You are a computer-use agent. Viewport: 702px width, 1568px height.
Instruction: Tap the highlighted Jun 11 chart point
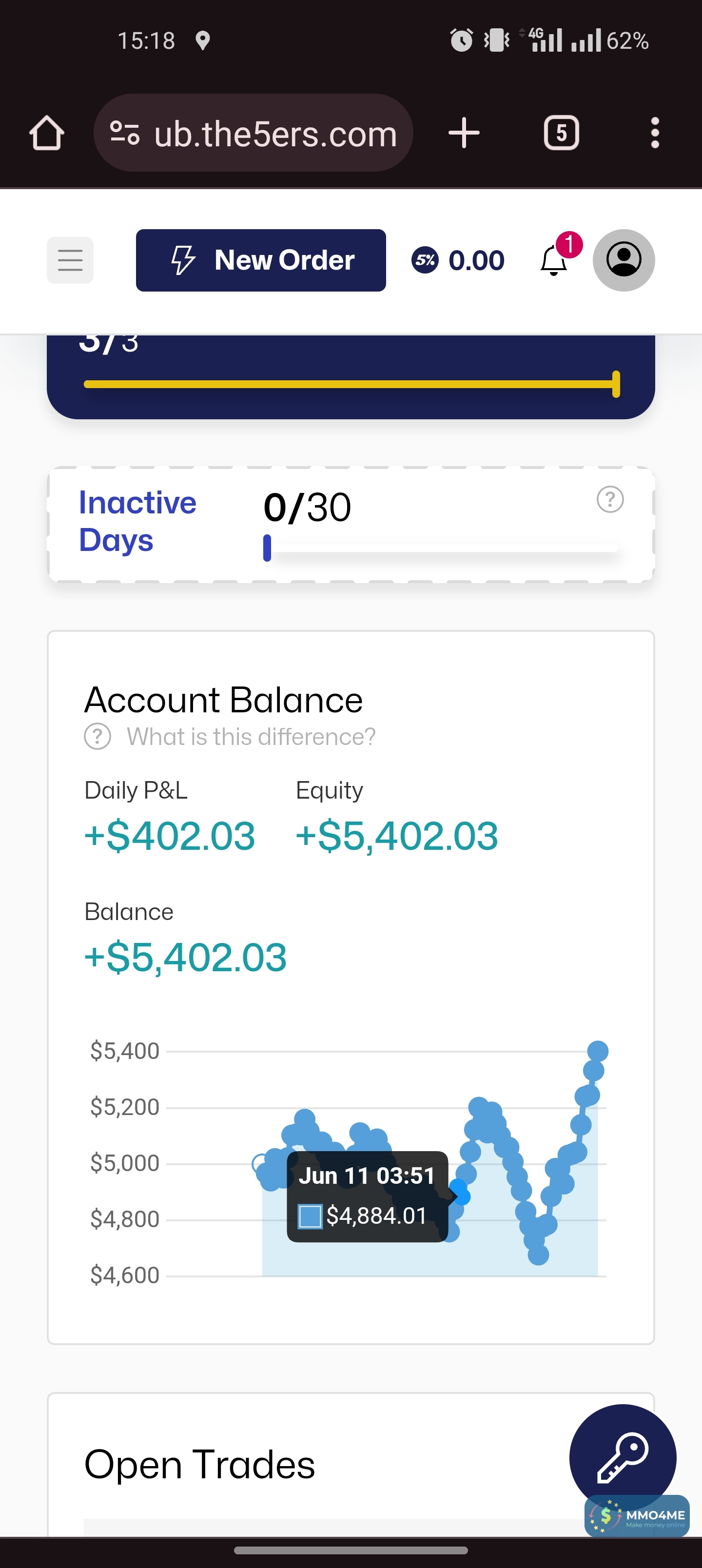click(461, 1196)
